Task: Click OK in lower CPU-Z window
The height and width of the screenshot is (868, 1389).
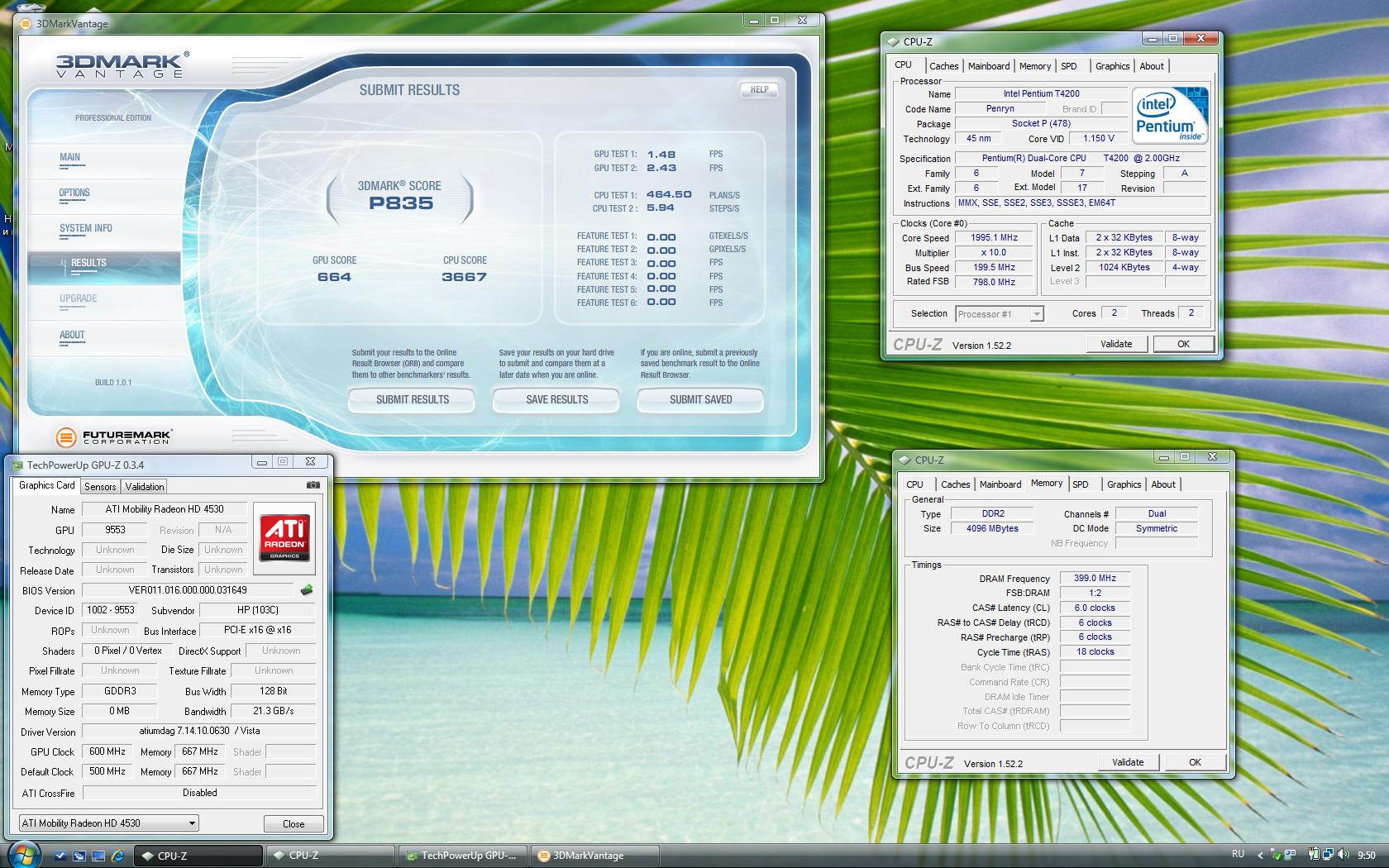Action: click(x=1195, y=762)
